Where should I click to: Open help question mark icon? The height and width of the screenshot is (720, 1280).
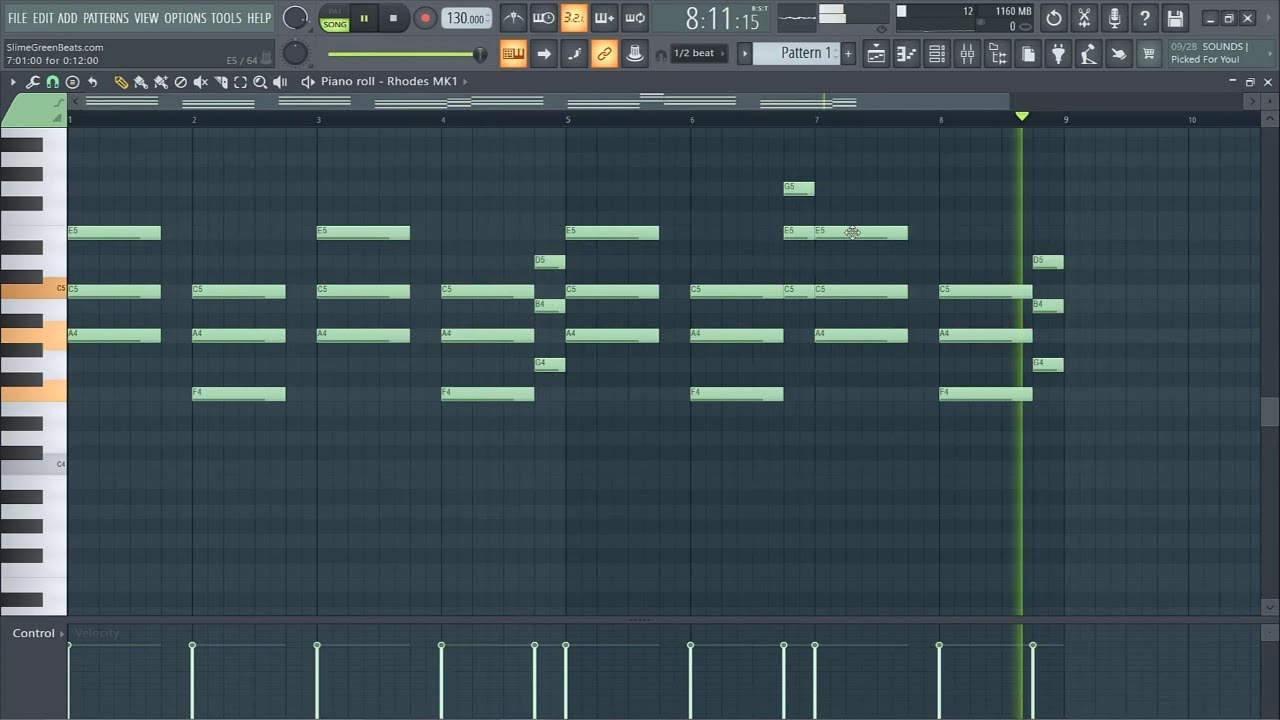pyautogui.click(x=1145, y=18)
